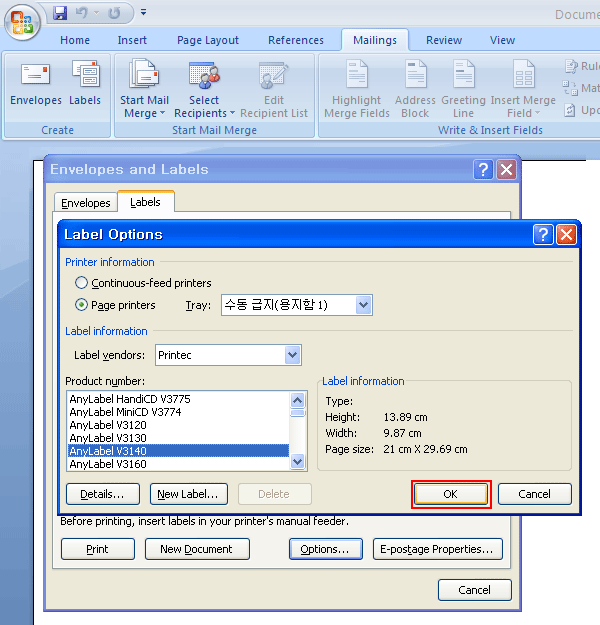Open the View tab
600x625 pixels.
click(x=502, y=40)
